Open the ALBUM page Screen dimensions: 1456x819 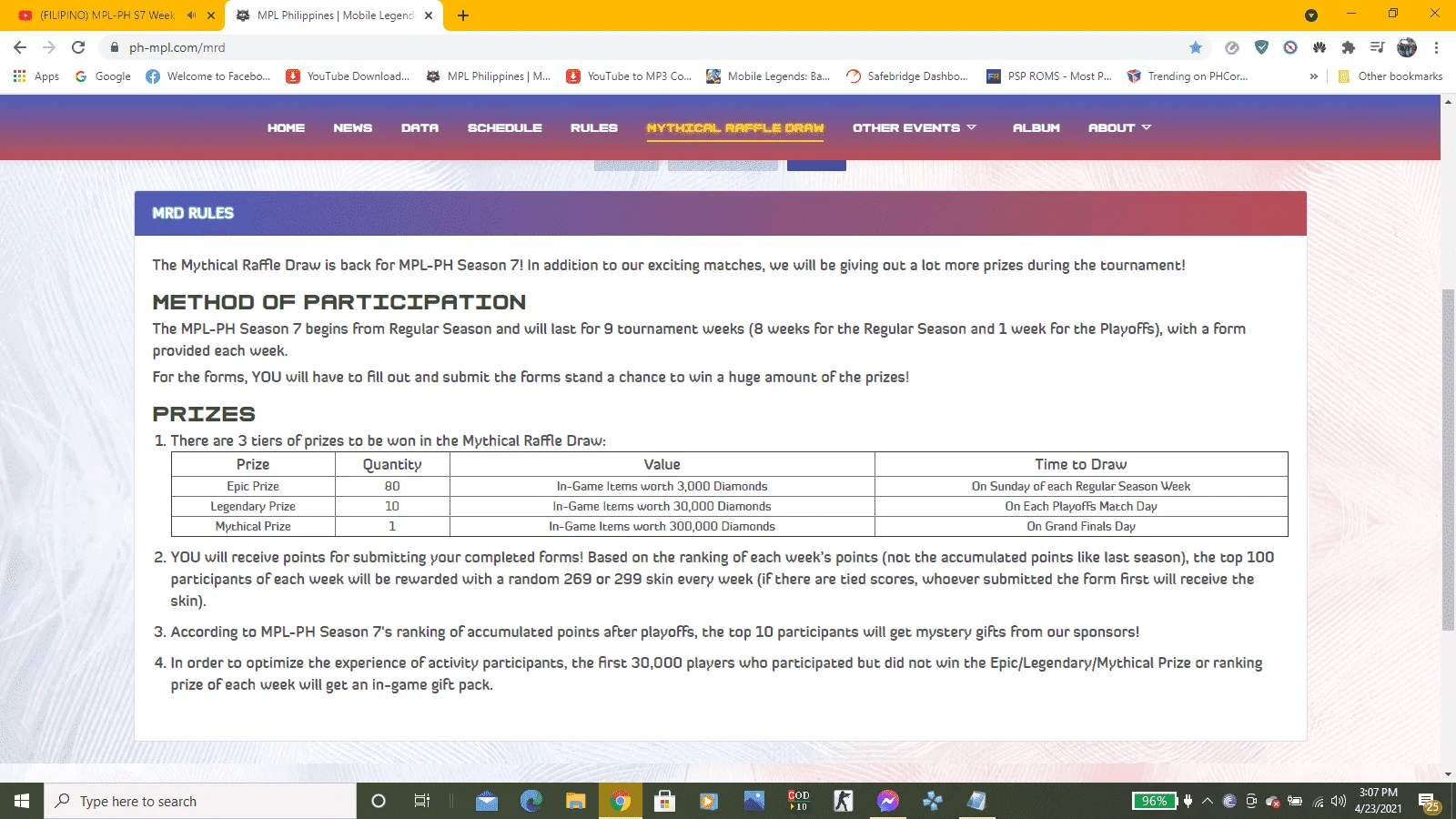[x=1036, y=128]
